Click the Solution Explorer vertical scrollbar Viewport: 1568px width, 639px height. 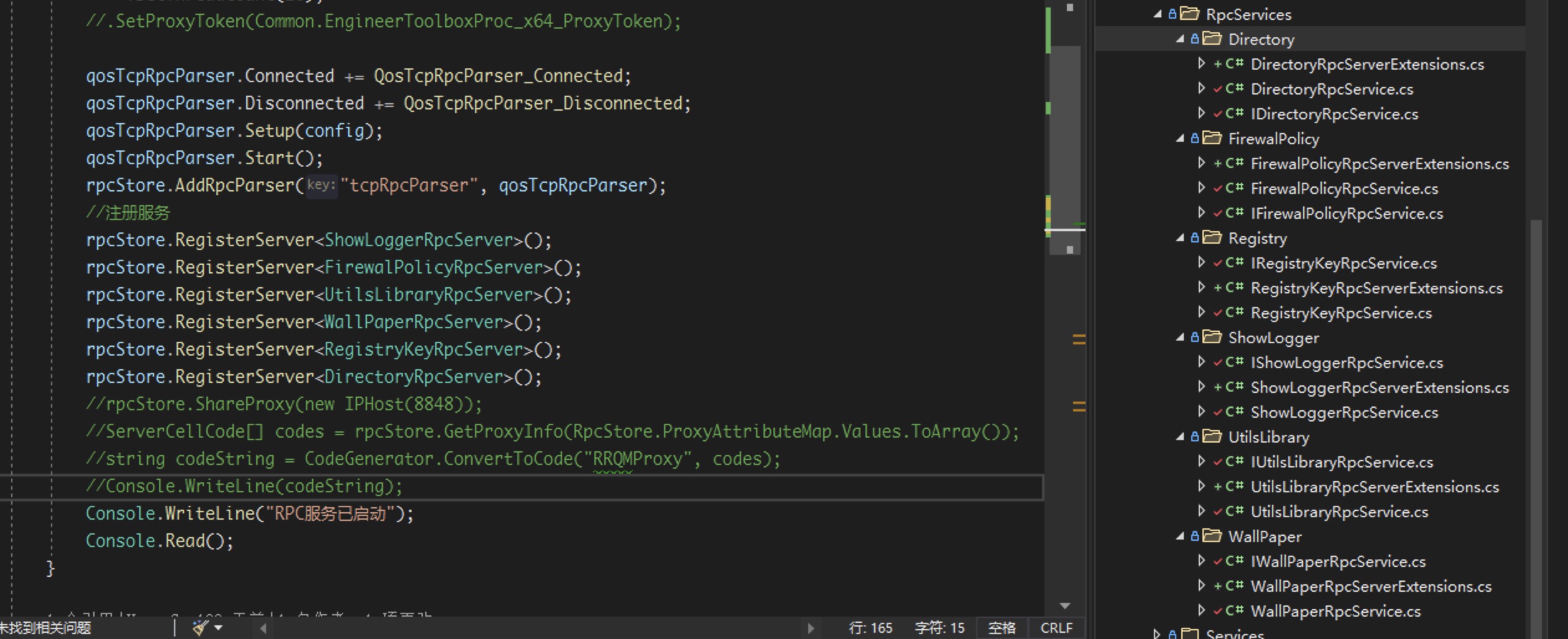(1536, 429)
